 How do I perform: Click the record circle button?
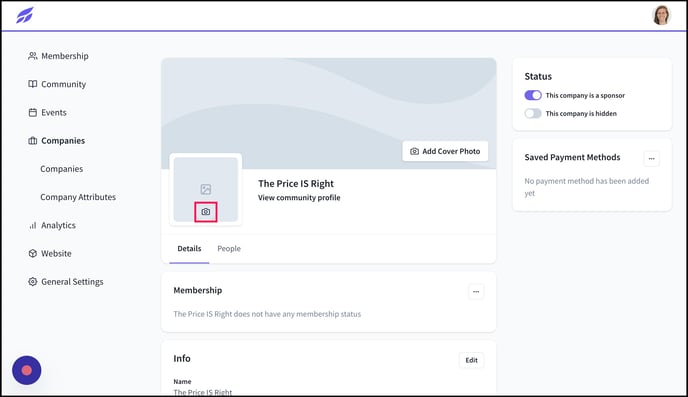27,370
